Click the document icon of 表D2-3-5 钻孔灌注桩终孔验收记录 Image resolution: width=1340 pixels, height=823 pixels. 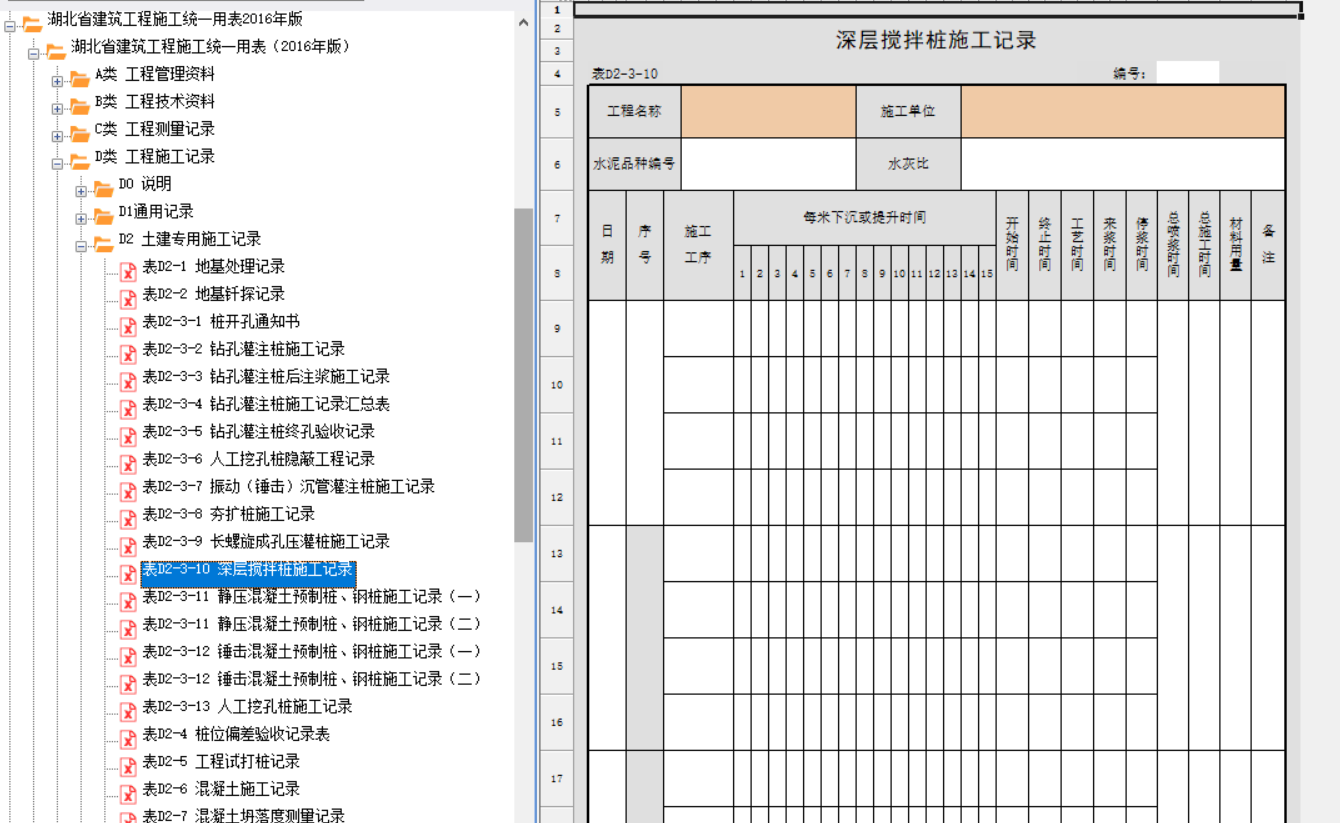(128, 436)
